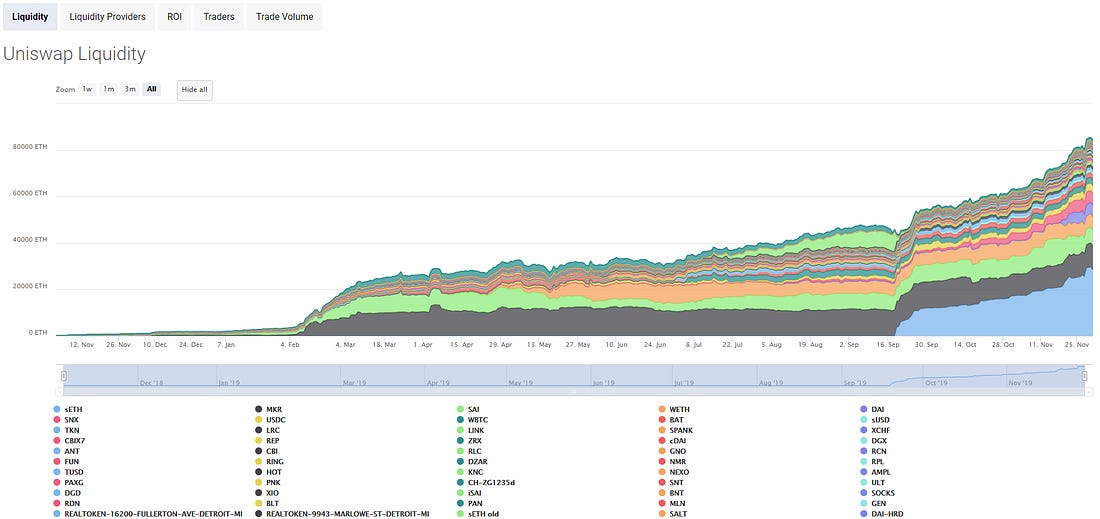
Task: Click the SOCKS legend label
Action: 883,493
